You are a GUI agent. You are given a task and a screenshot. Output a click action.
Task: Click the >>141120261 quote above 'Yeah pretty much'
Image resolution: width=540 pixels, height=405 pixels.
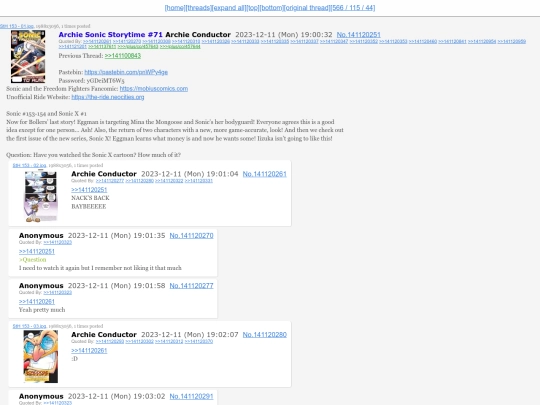[37, 302]
